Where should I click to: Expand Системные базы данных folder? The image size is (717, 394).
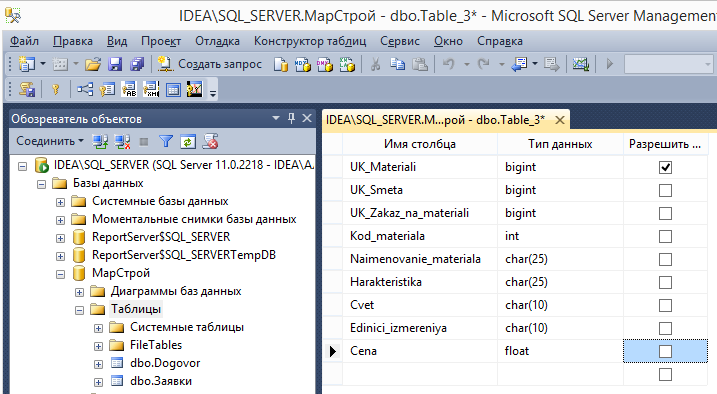coord(60,202)
